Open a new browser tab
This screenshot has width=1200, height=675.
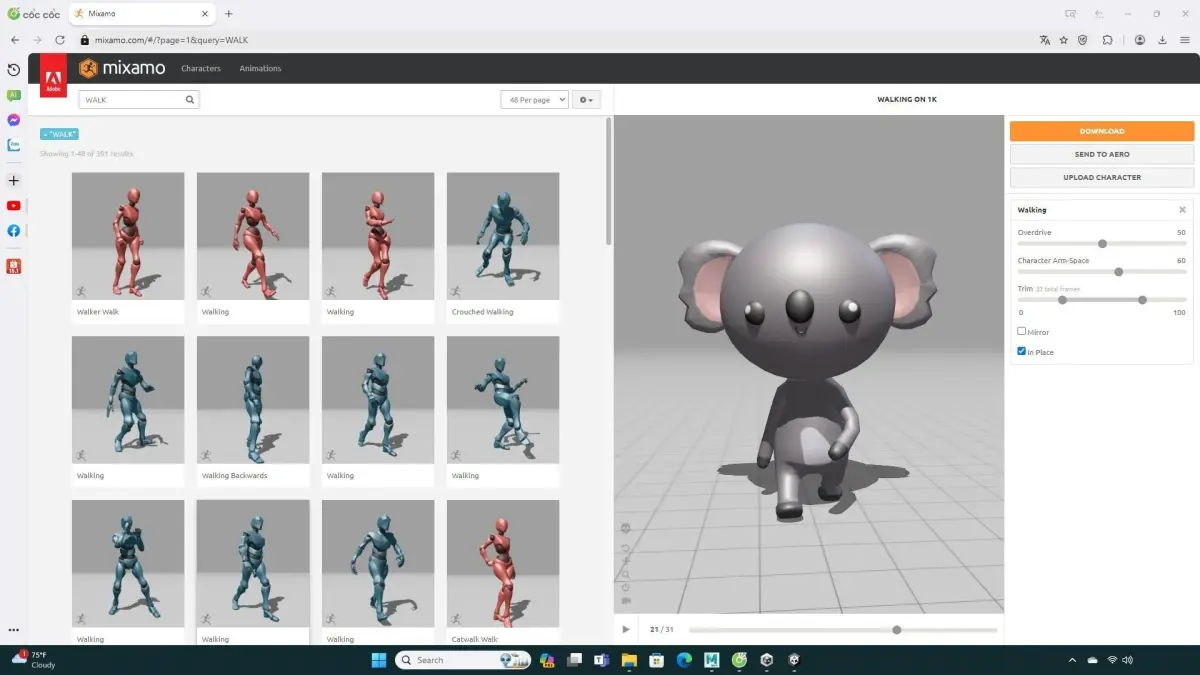[229, 14]
